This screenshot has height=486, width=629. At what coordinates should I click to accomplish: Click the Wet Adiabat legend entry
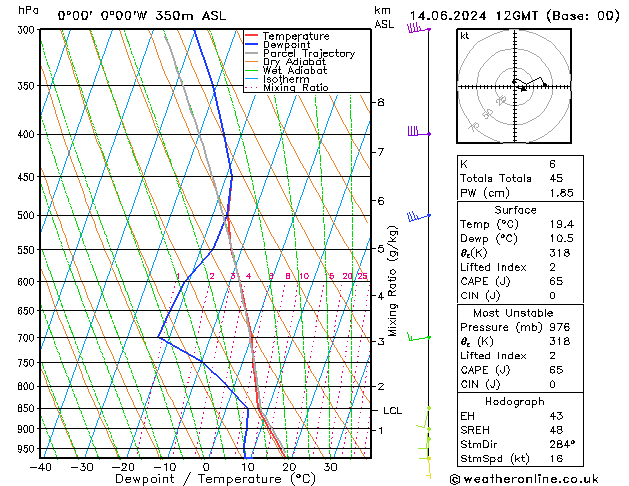click(286, 71)
